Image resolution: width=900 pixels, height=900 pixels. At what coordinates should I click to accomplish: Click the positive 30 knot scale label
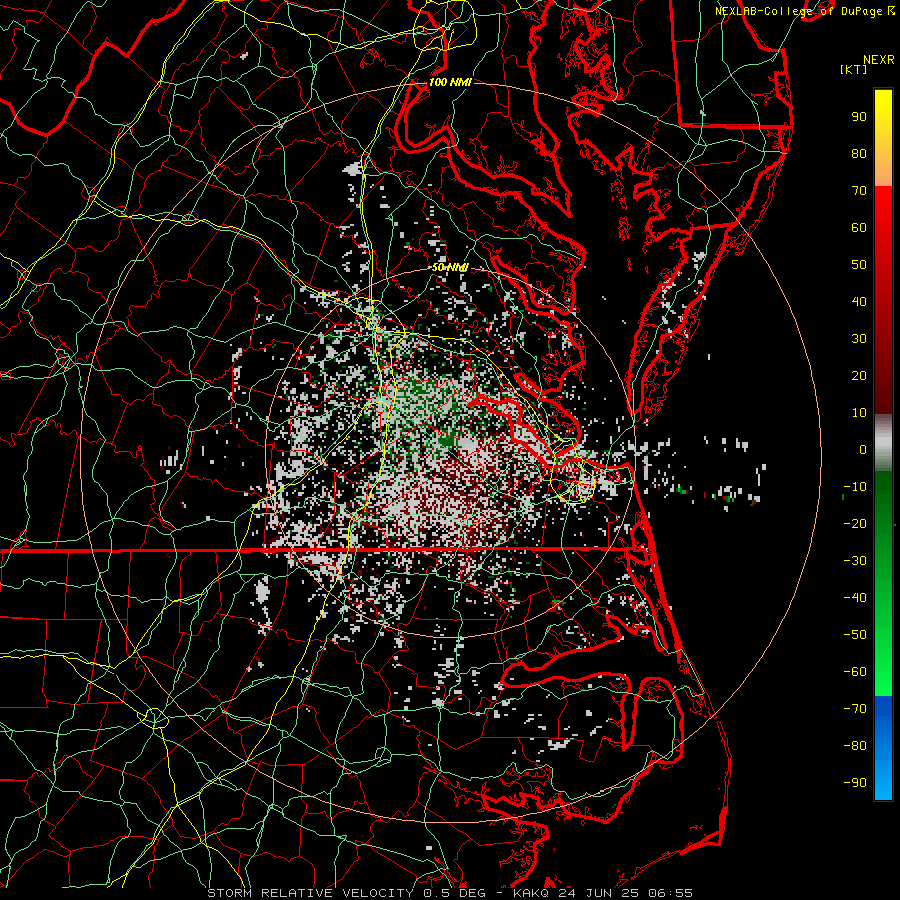click(859, 339)
